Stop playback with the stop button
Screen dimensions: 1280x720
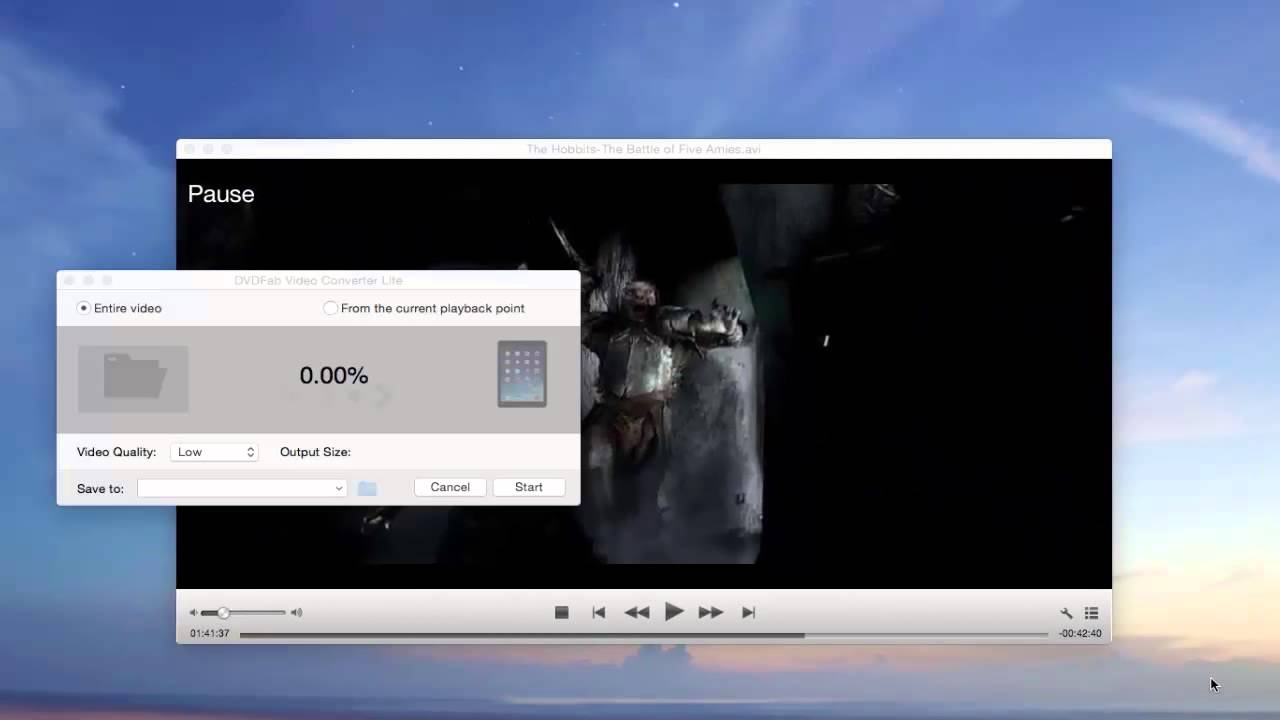coord(562,612)
